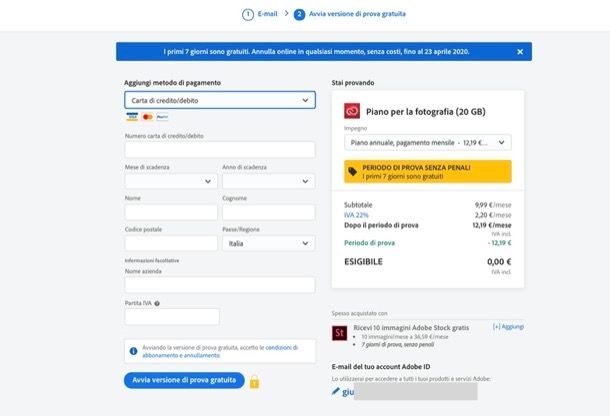Click the yellow price tag icon
This screenshot has height=416, width=610.
click(x=352, y=171)
